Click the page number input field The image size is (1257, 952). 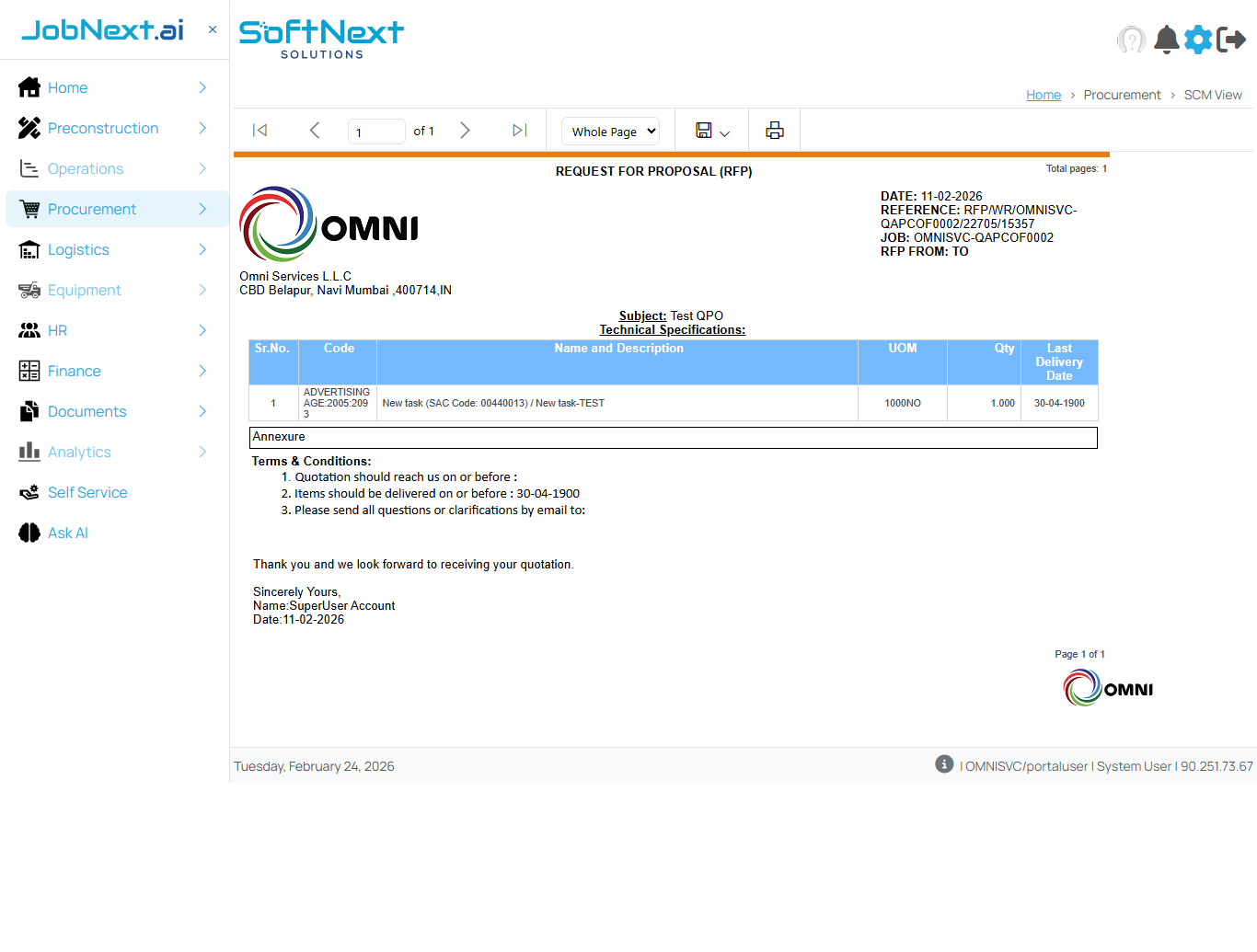click(x=376, y=131)
